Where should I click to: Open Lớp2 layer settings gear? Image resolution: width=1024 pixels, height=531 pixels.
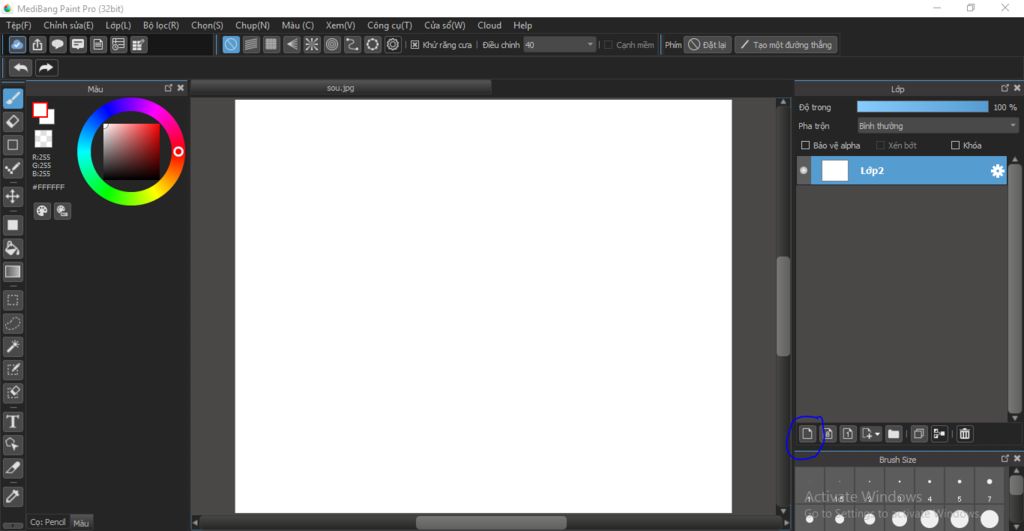click(x=997, y=170)
